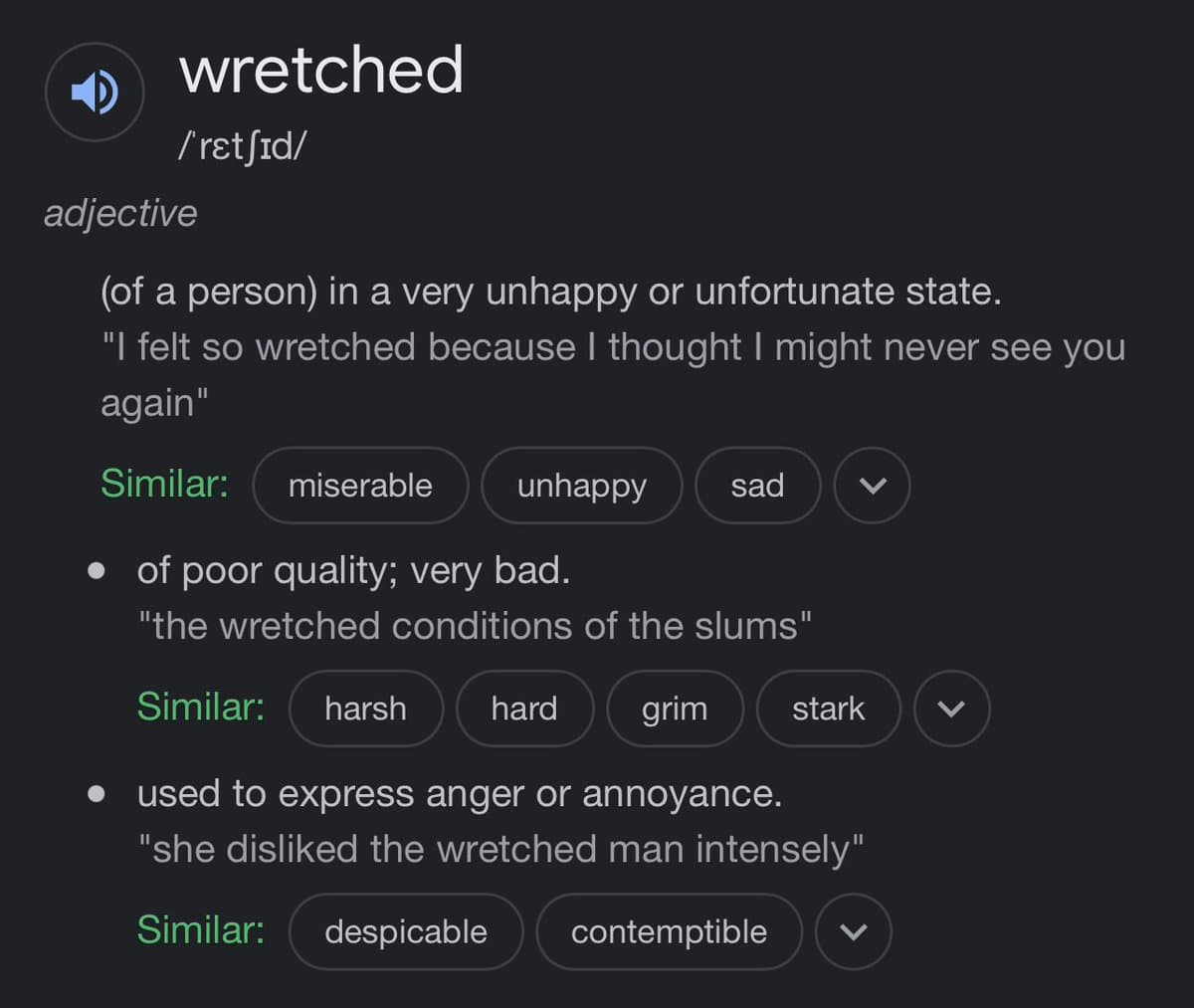The height and width of the screenshot is (1008, 1194).
Task: Expand more synonyms after sad
Action: point(872,486)
